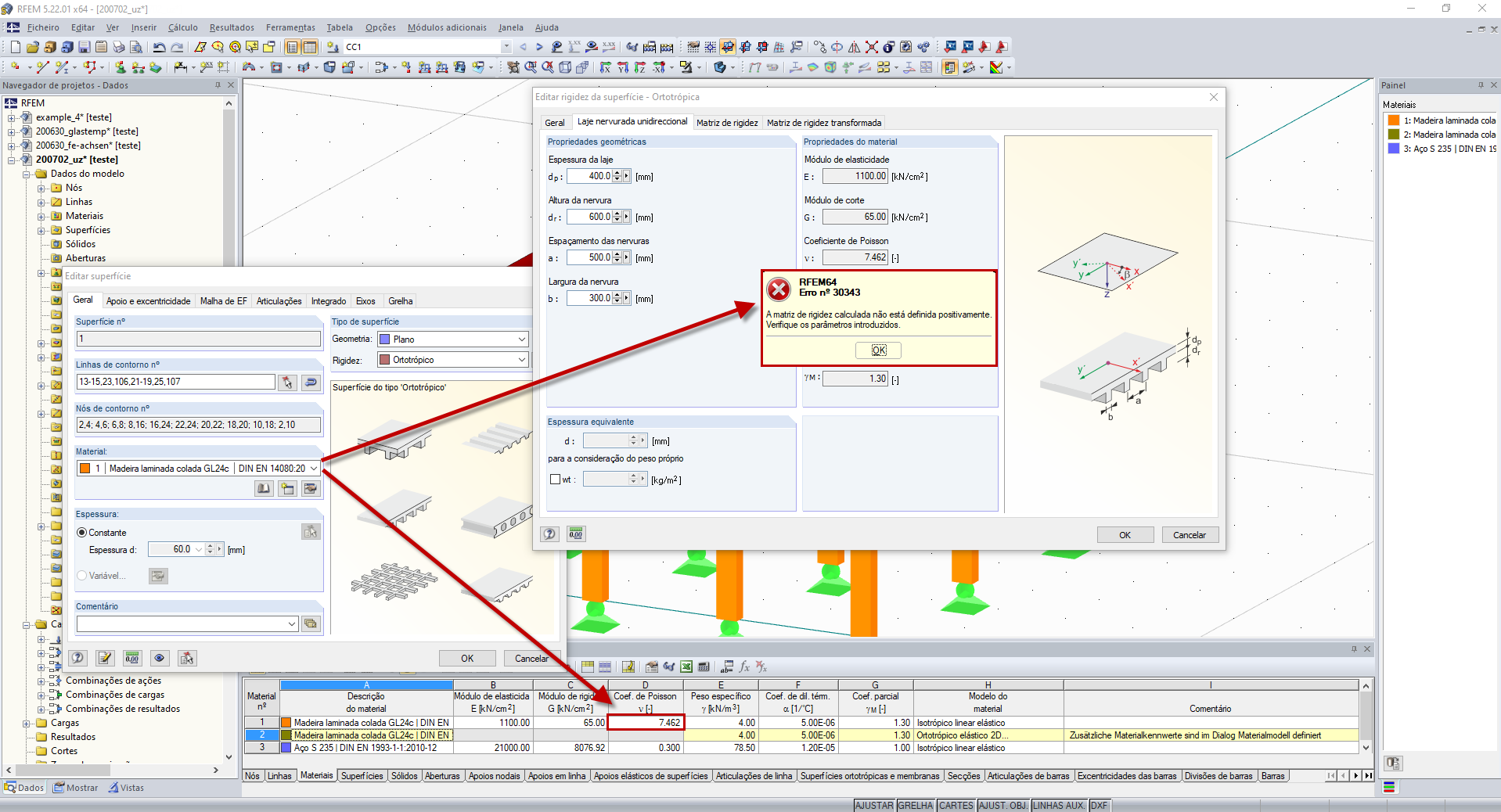Viewport: 1501px width, 812px height.
Task: Open the Módulos adicionais menu
Action: click(447, 27)
